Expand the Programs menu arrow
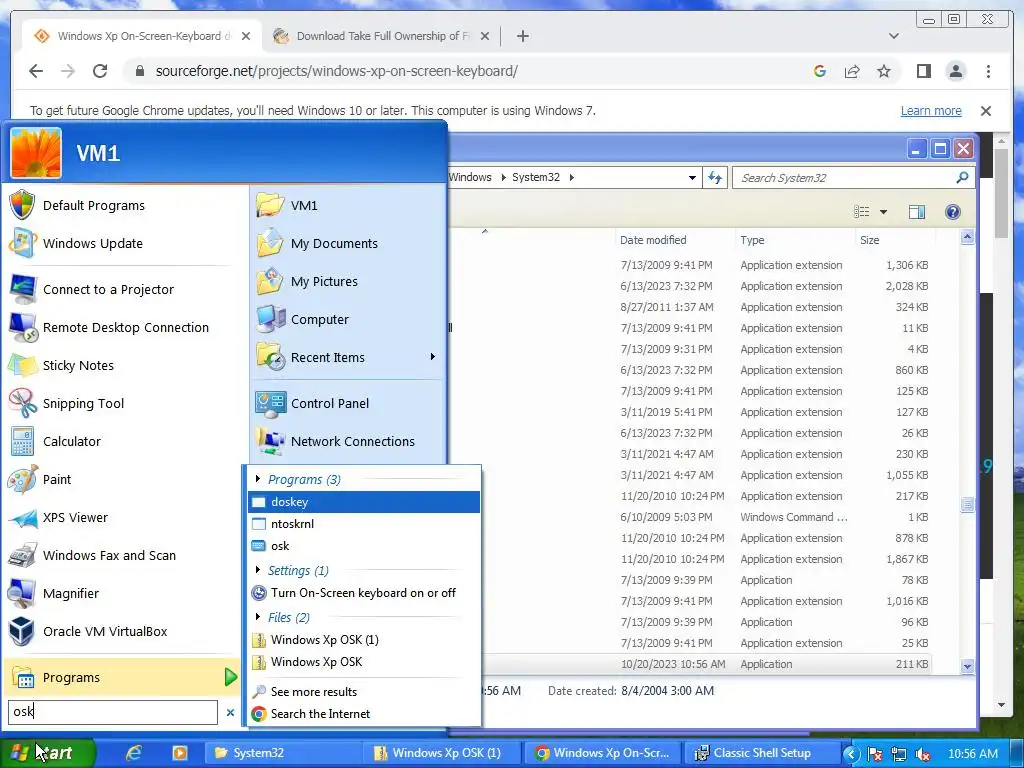The width and height of the screenshot is (1024, 768). tap(230, 677)
